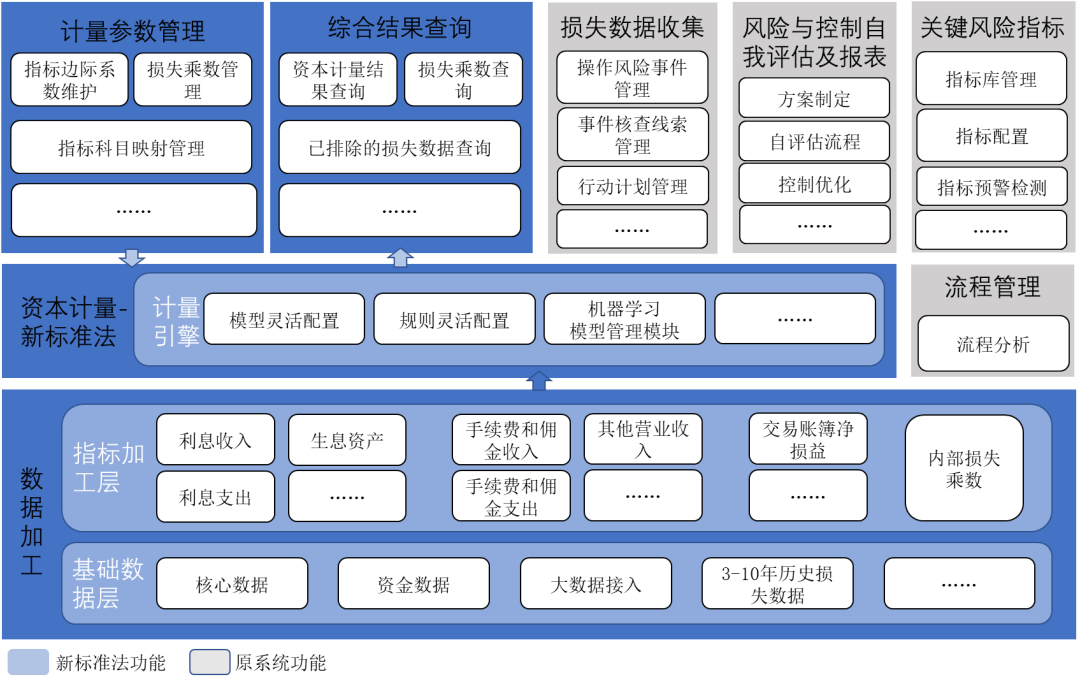Click the down arrow below 计量参数管理 panel

pos(131,258)
